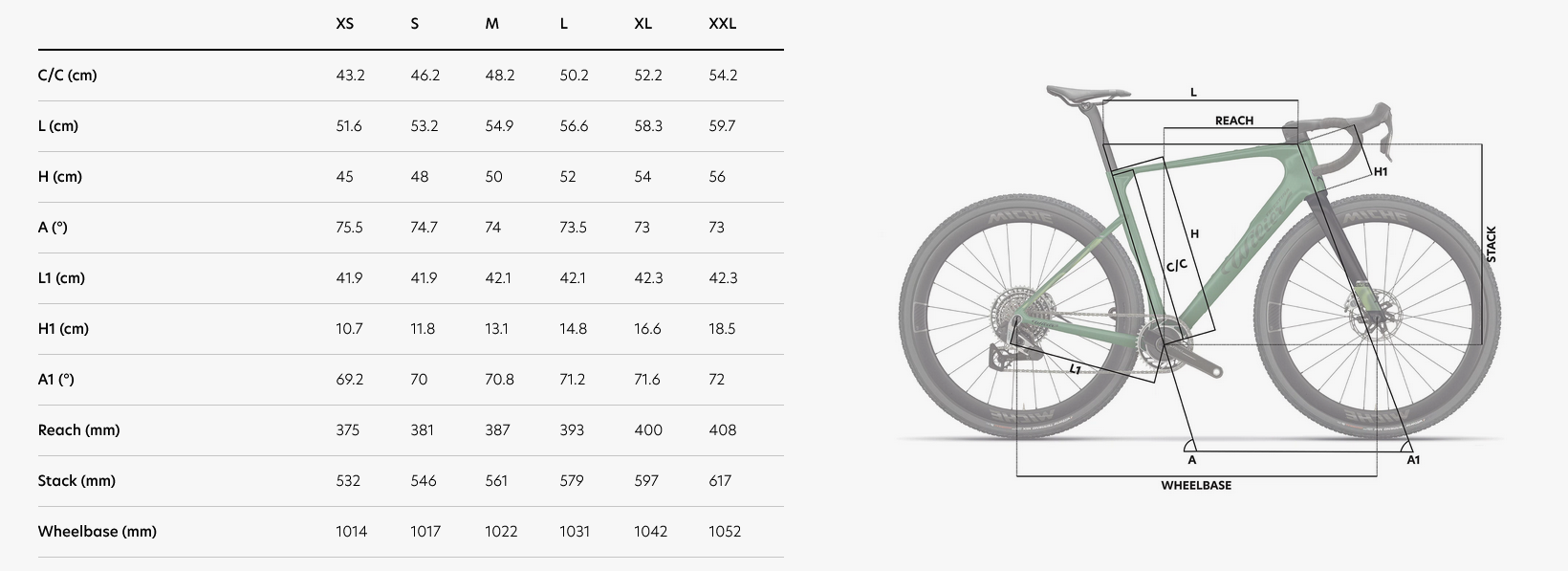Click the STACK label on the bike diagram

coord(1492,245)
